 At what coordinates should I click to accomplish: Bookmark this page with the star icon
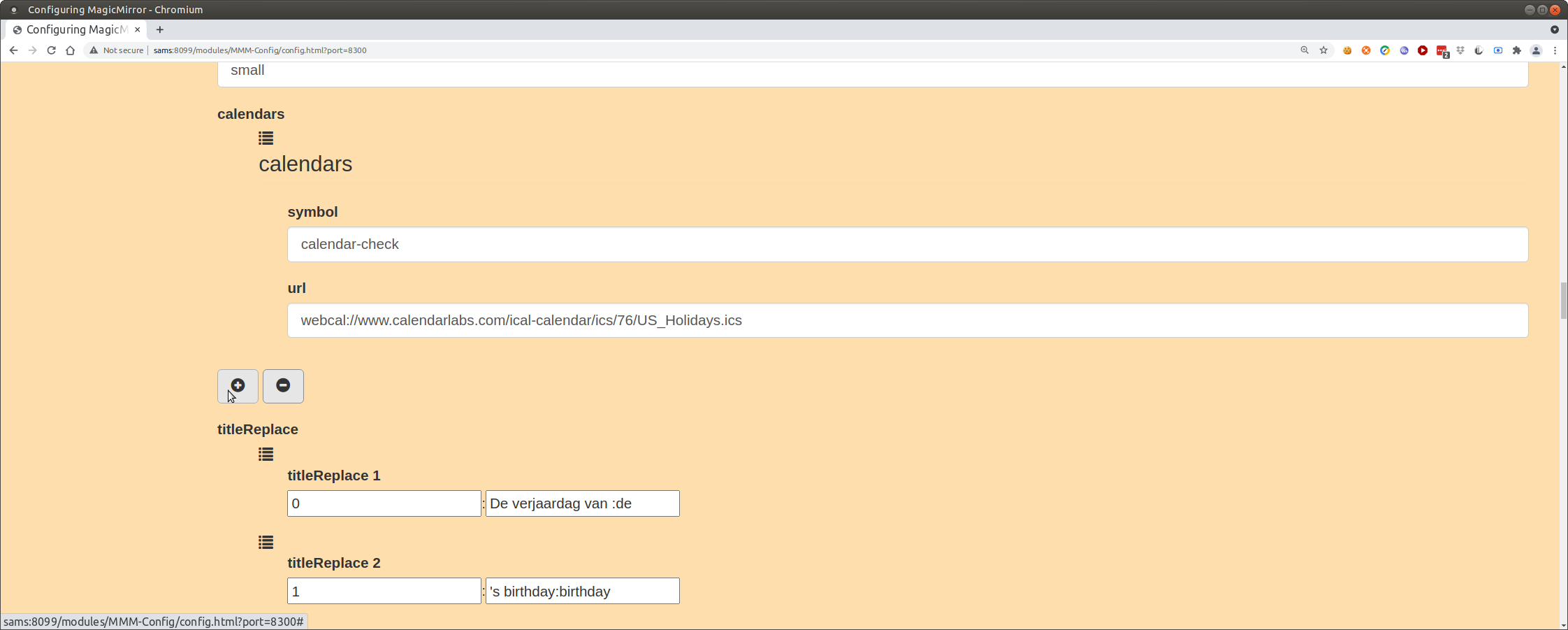tap(1323, 50)
